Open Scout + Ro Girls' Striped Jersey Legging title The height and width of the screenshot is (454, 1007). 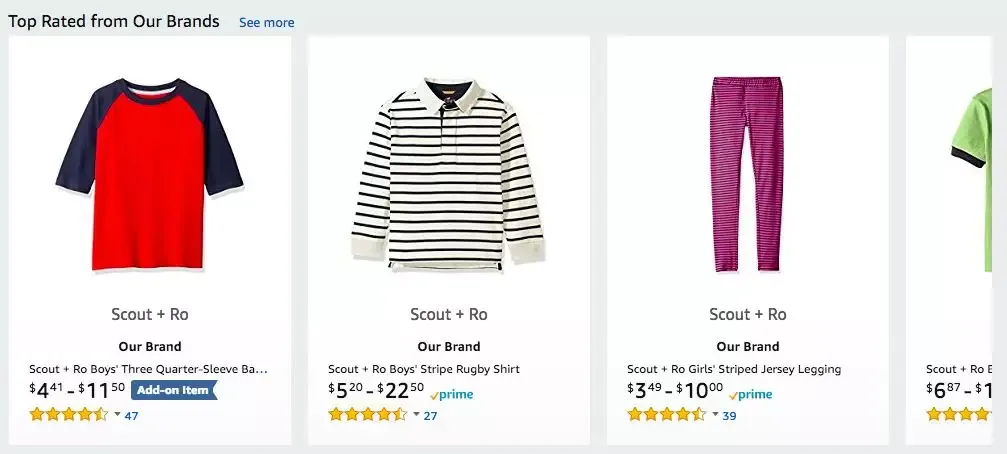[x=734, y=369]
